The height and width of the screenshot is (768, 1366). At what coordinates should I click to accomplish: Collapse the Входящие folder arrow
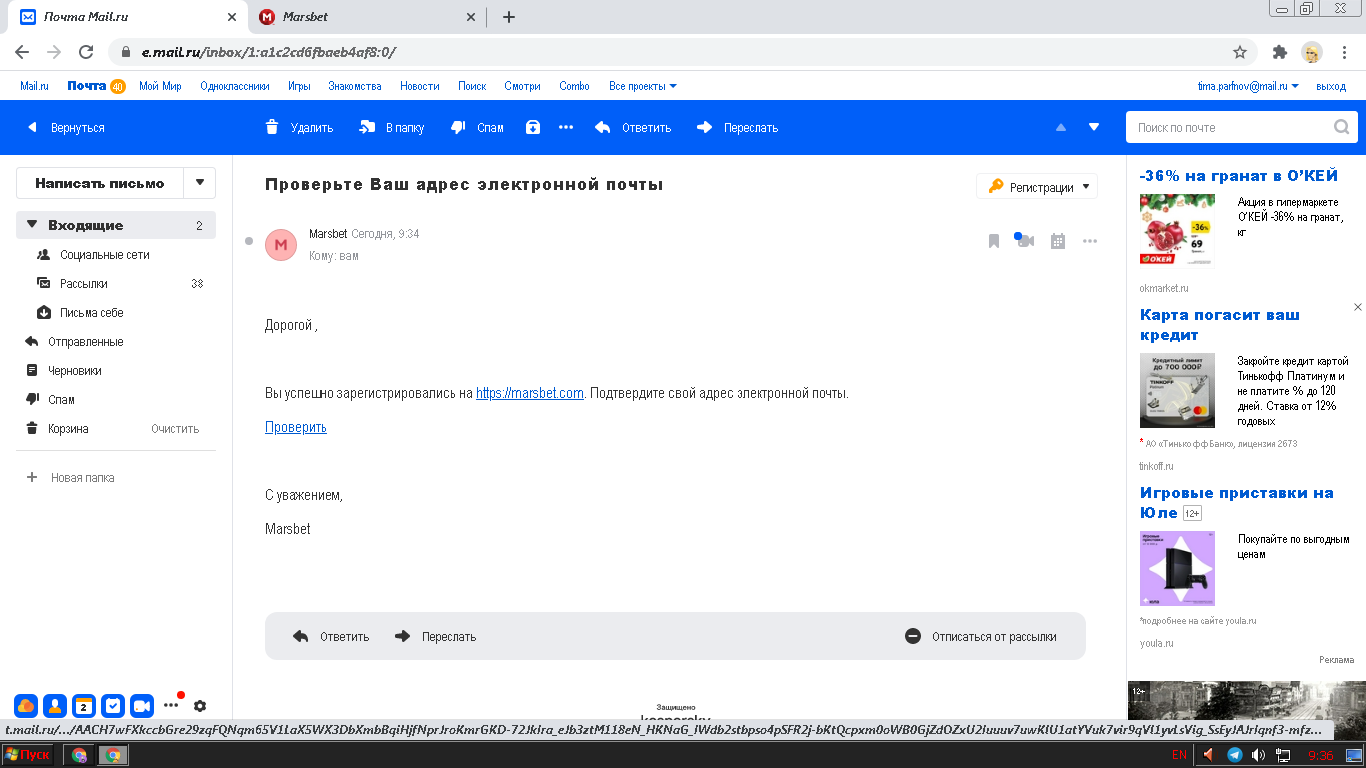(32, 225)
